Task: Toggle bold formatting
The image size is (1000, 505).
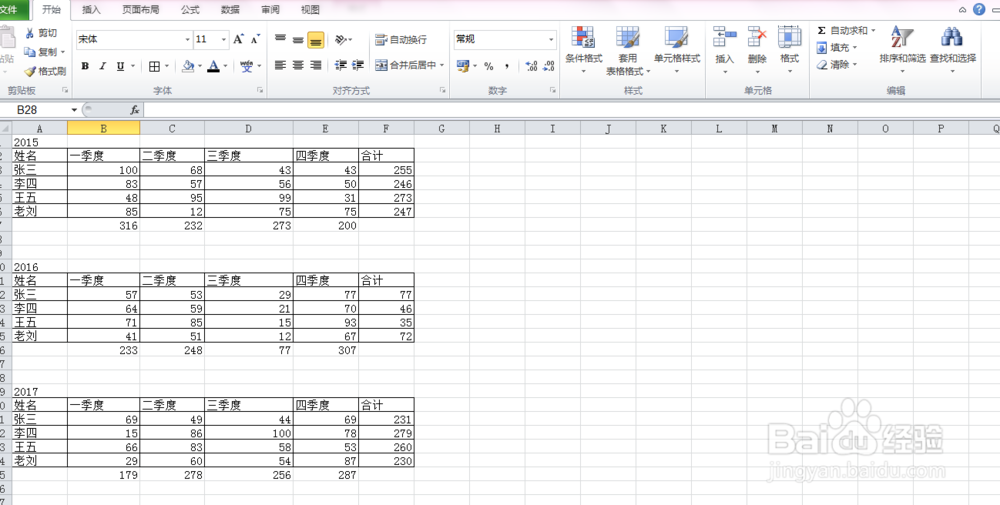Action: 85,66
